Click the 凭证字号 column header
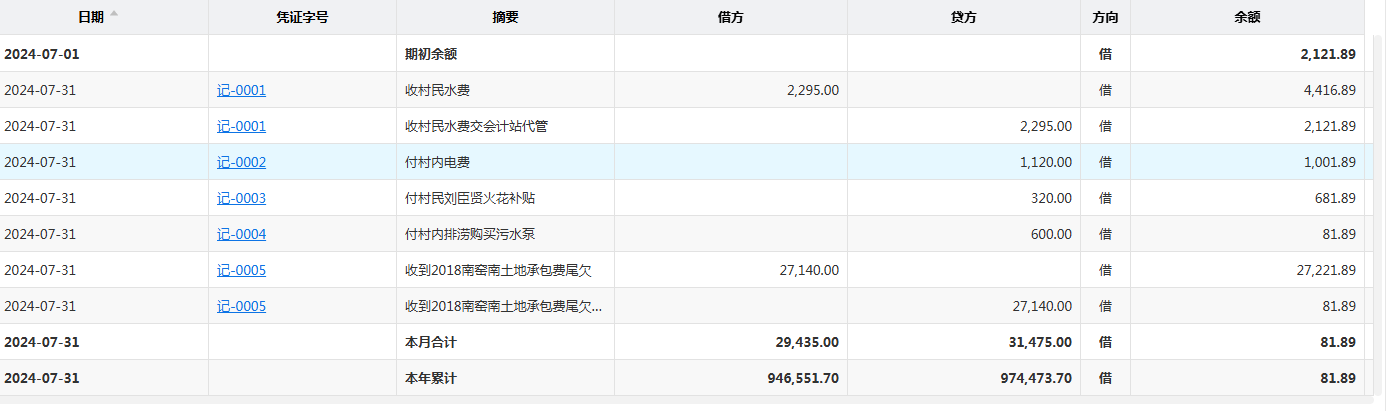The image size is (1386, 411). [302, 17]
